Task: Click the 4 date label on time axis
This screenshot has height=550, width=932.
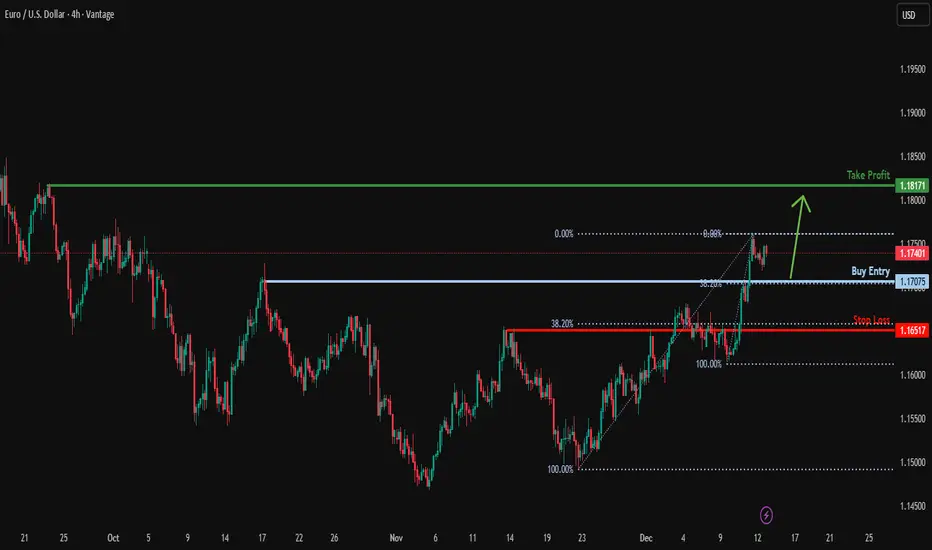Action: click(x=683, y=538)
